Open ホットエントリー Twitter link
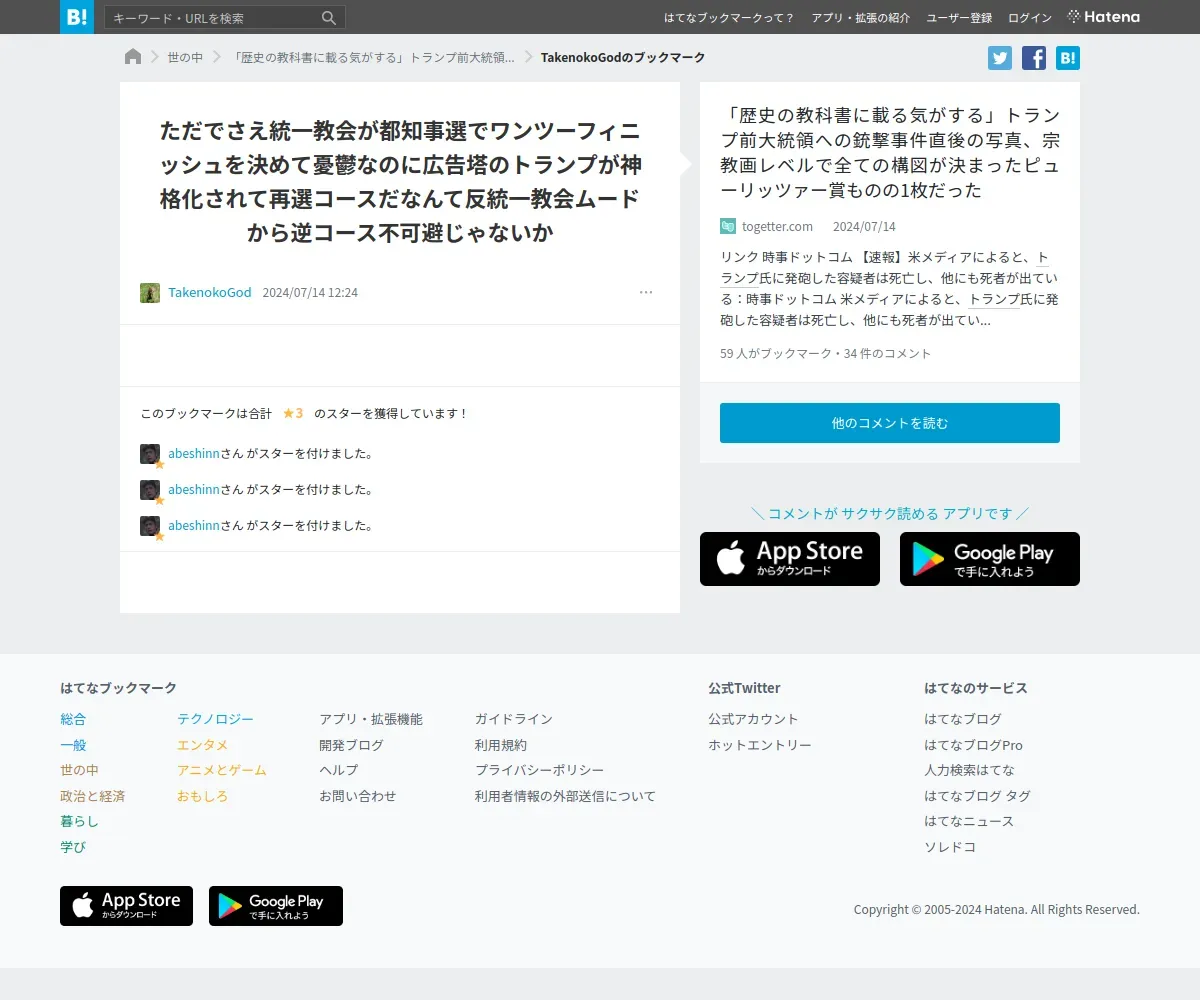Screen dimensions: 1200x1000 point(760,745)
